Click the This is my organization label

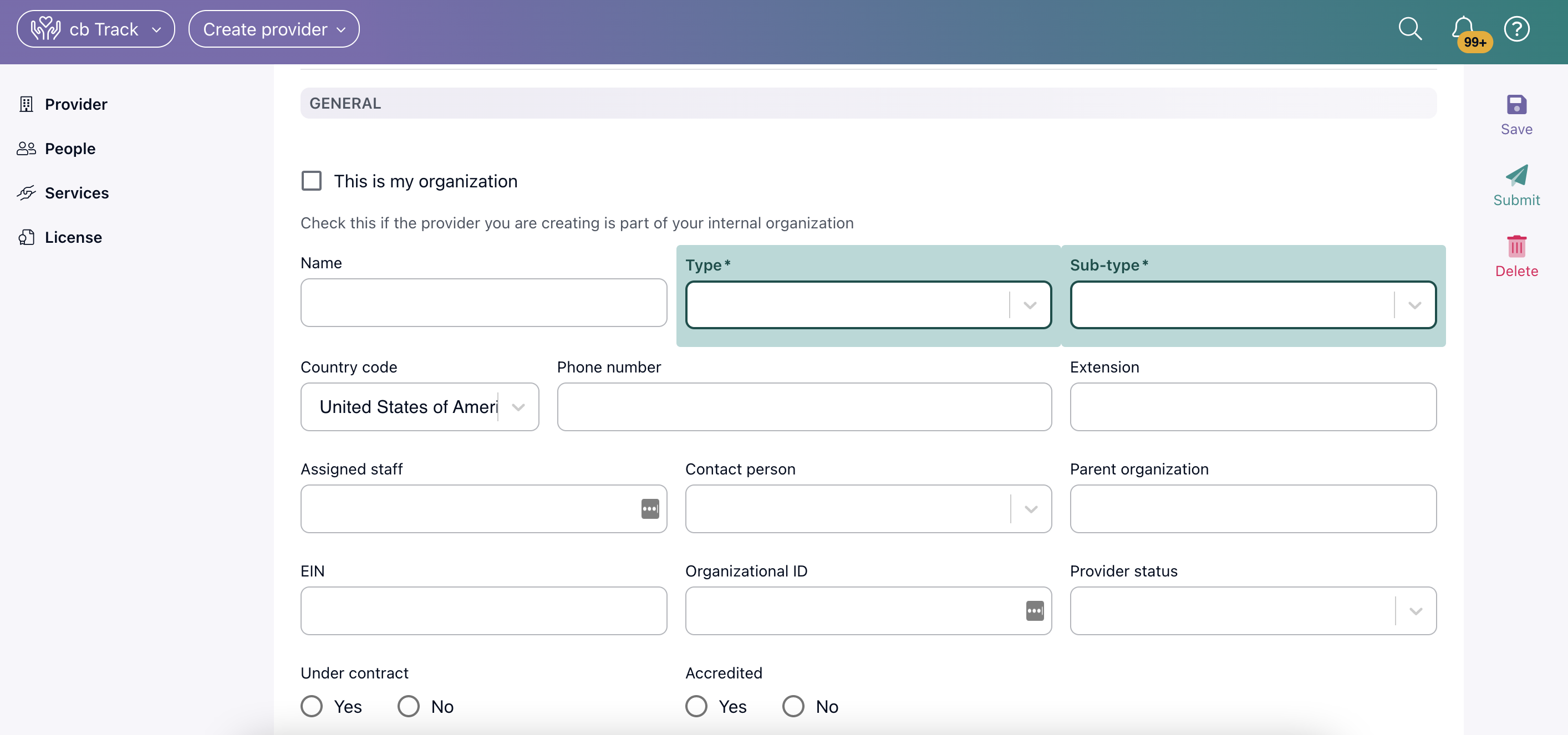point(425,181)
